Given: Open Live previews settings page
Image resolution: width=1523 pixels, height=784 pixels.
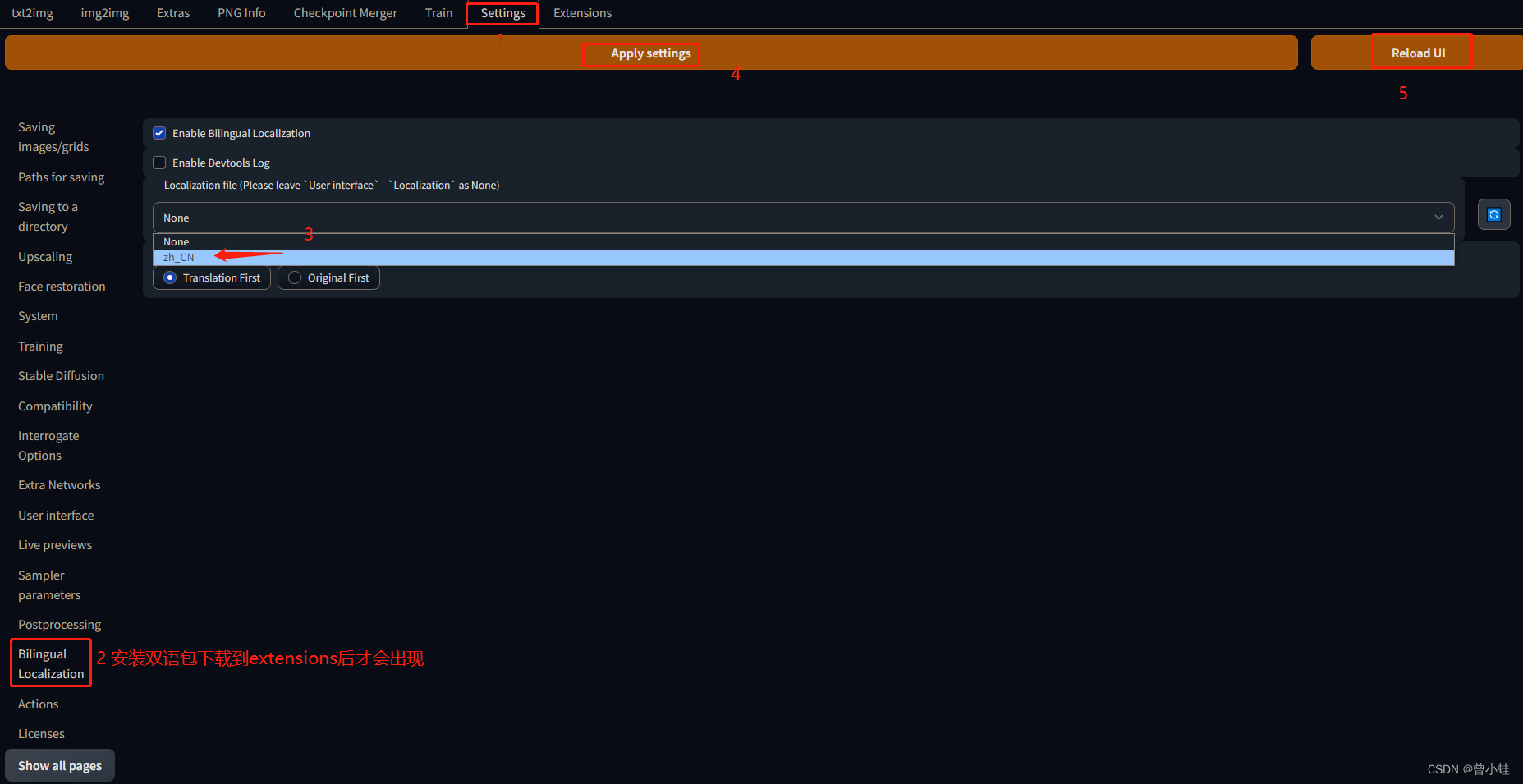Looking at the screenshot, I should [55, 545].
